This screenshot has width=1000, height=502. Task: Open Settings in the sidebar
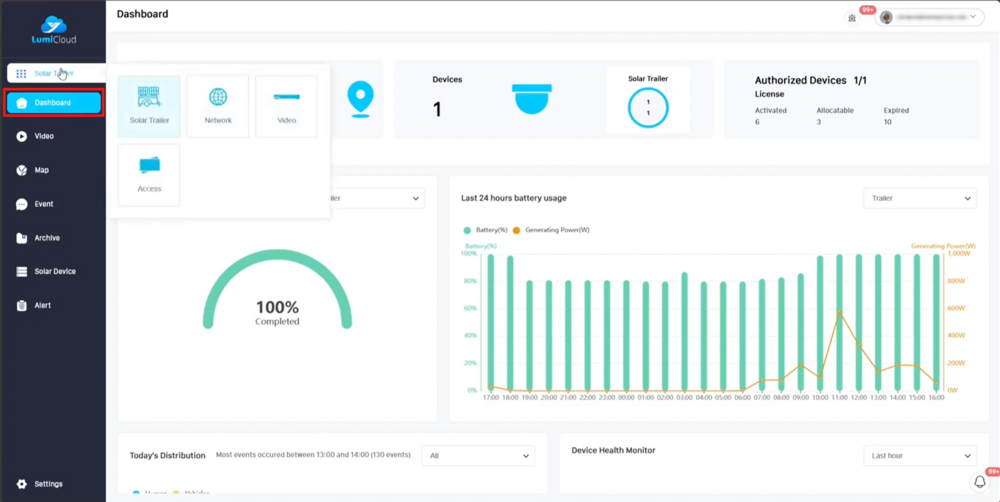pos(47,484)
